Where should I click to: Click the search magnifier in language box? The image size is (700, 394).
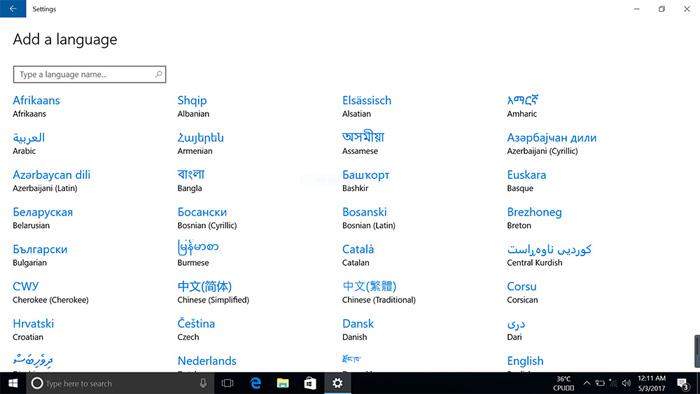158,74
